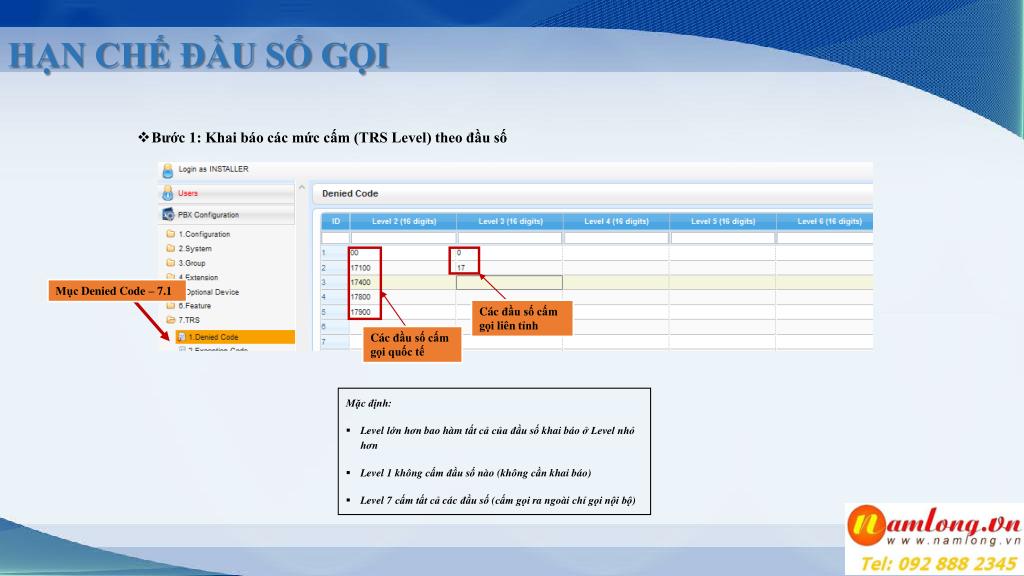Select the Level 2 cell containing 17100

coord(403,268)
